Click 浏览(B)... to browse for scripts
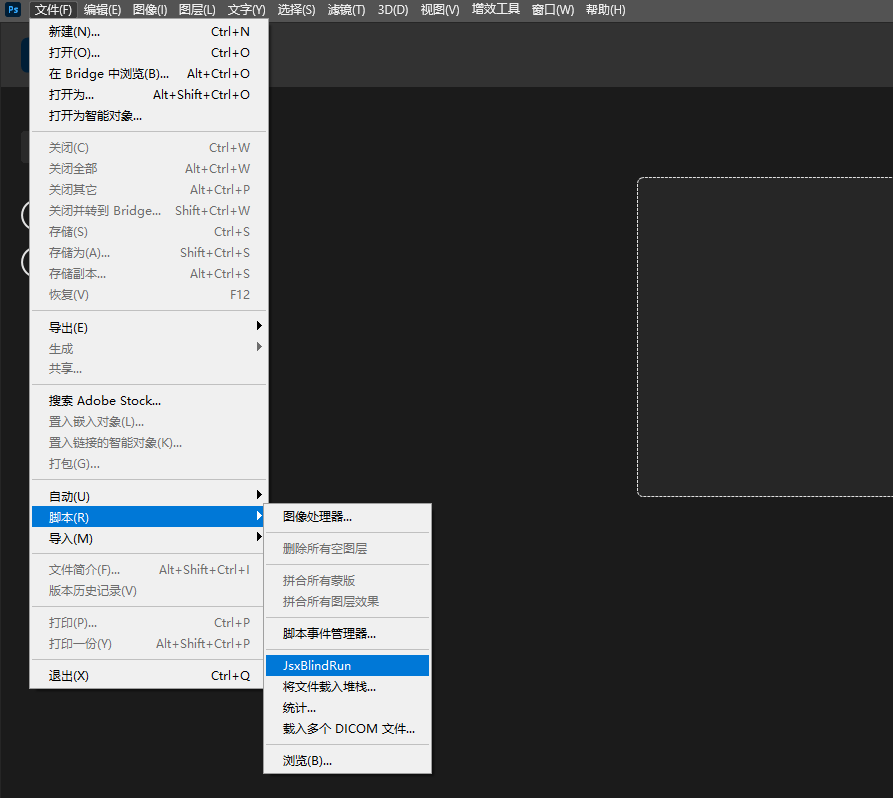This screenshot has height=798, width=893. tap(307, 760)
